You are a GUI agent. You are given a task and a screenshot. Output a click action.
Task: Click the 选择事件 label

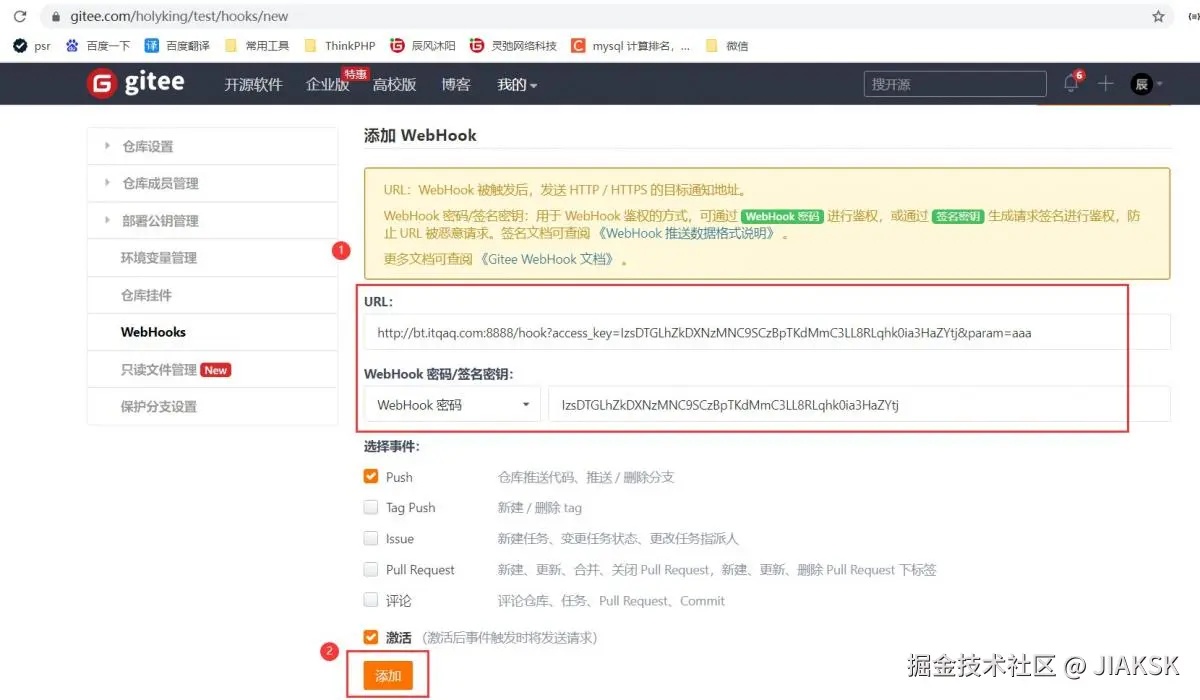[x=392, y=446]
